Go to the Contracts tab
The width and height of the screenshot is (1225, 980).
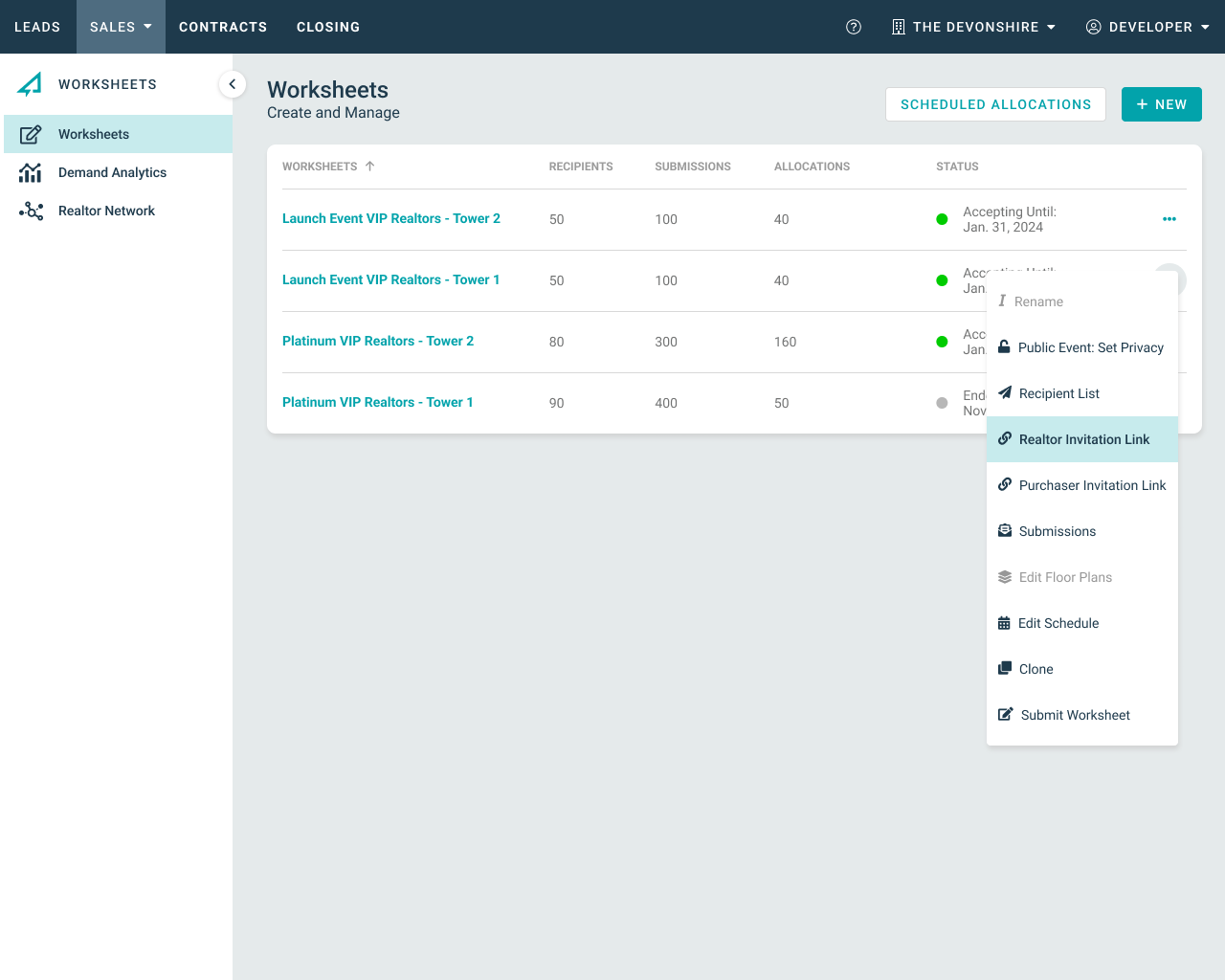(x=223, y=27)
